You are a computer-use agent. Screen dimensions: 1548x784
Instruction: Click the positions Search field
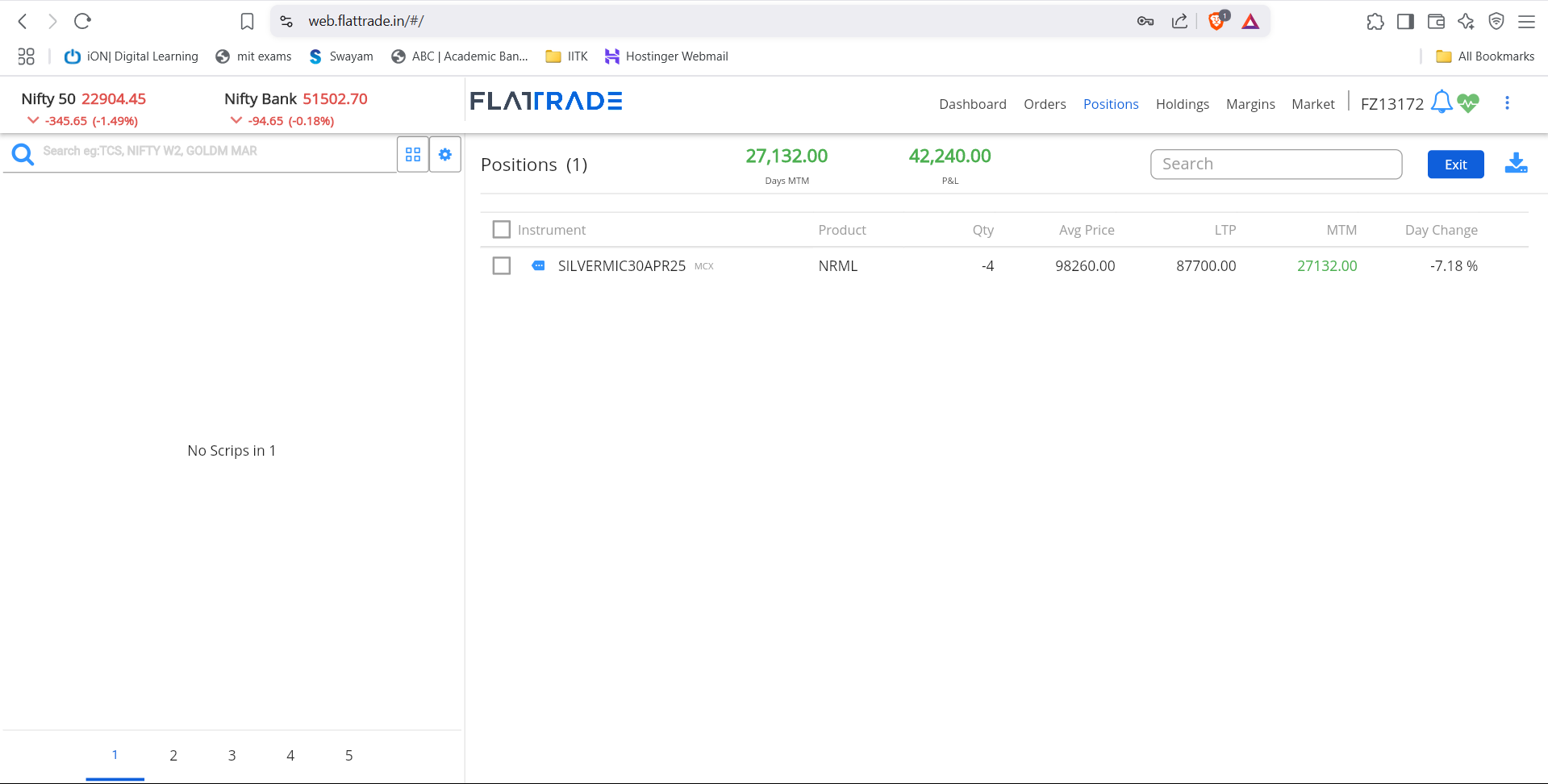pos(1275,164)
